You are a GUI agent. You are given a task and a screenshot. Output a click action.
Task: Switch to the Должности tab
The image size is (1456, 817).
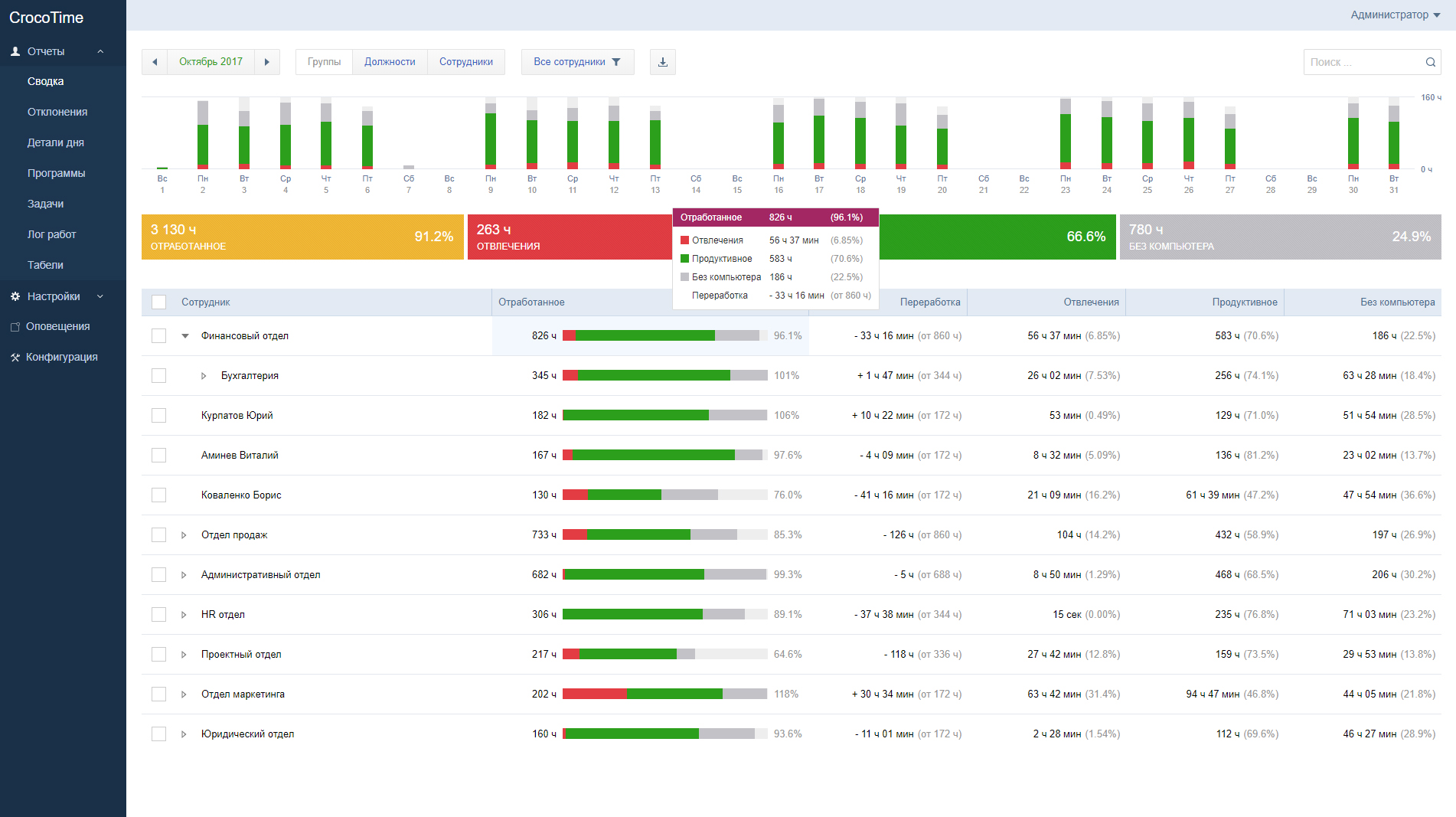390,62
